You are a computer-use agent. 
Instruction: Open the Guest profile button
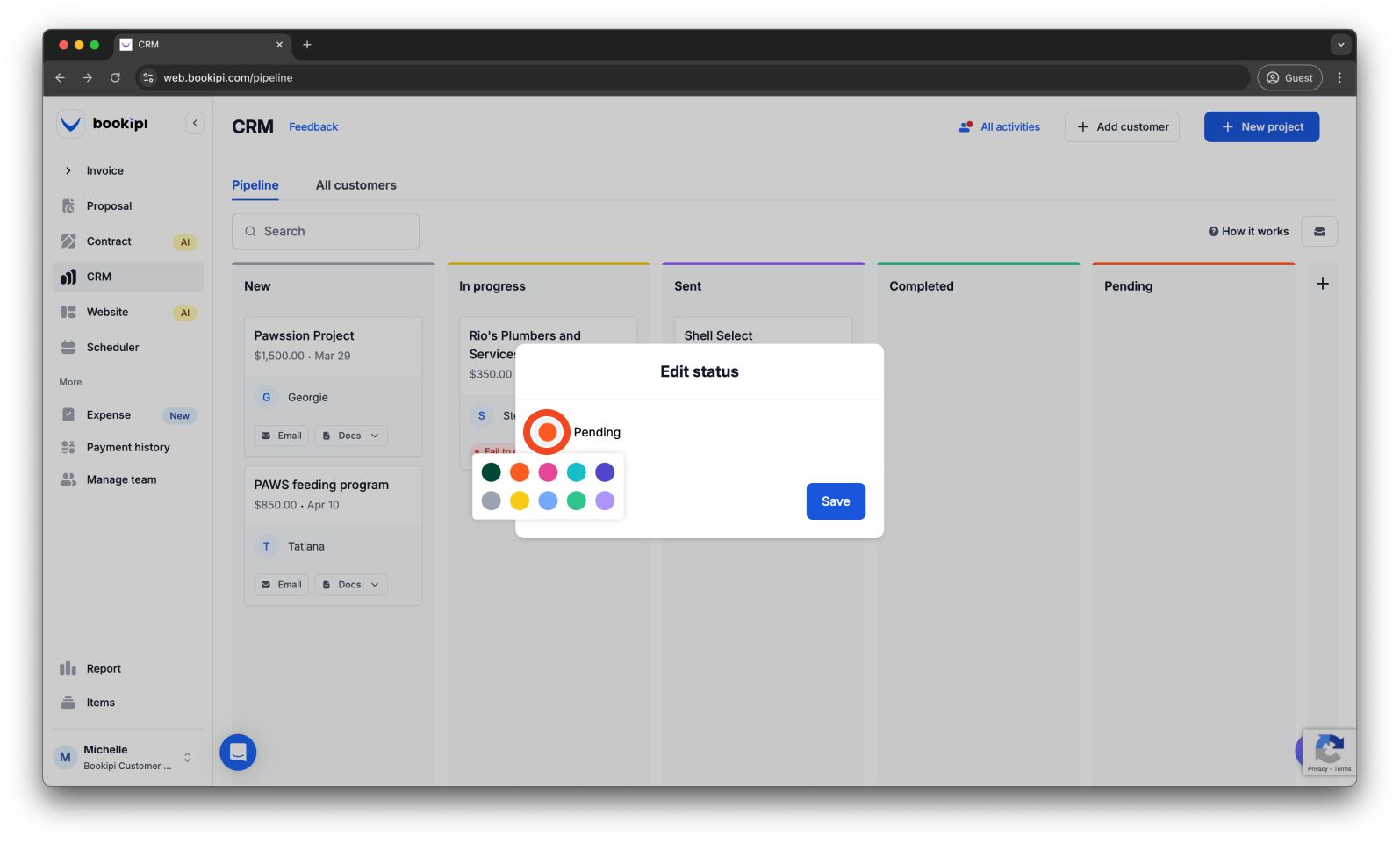1289,77
